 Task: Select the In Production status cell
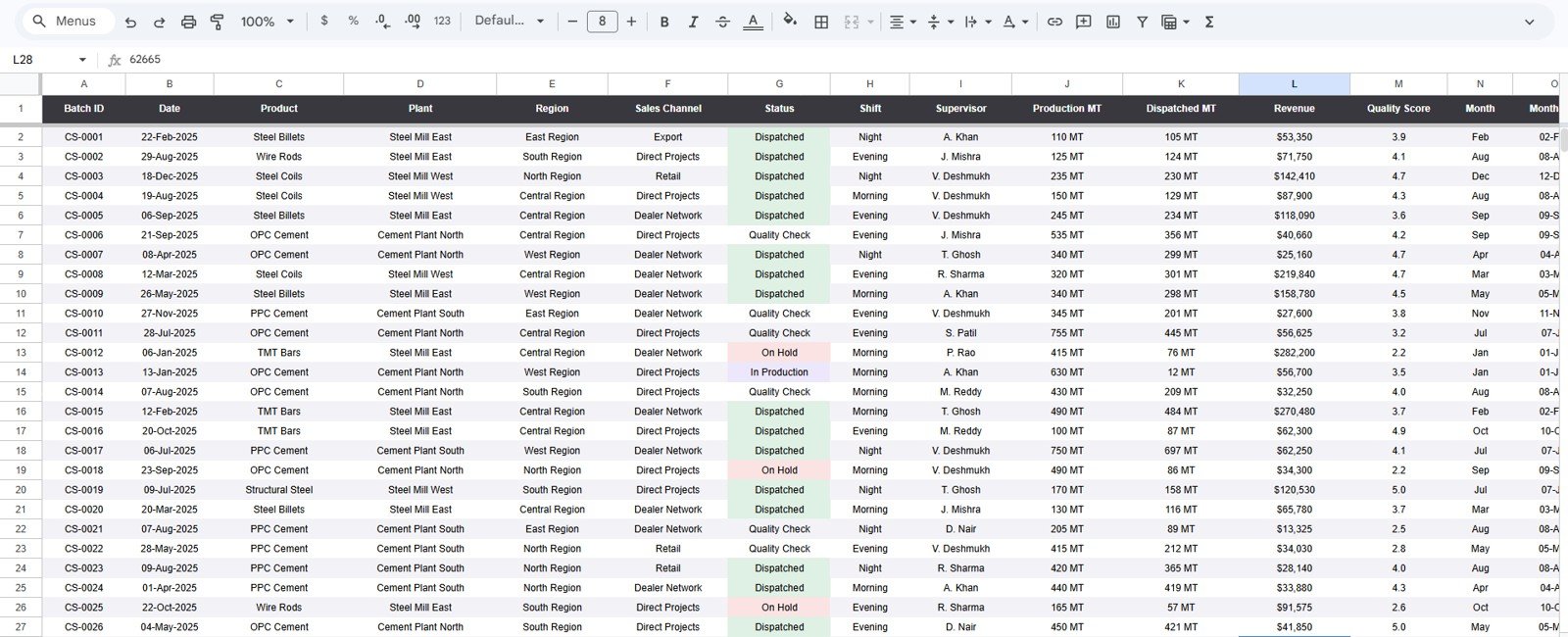(779, 372)
